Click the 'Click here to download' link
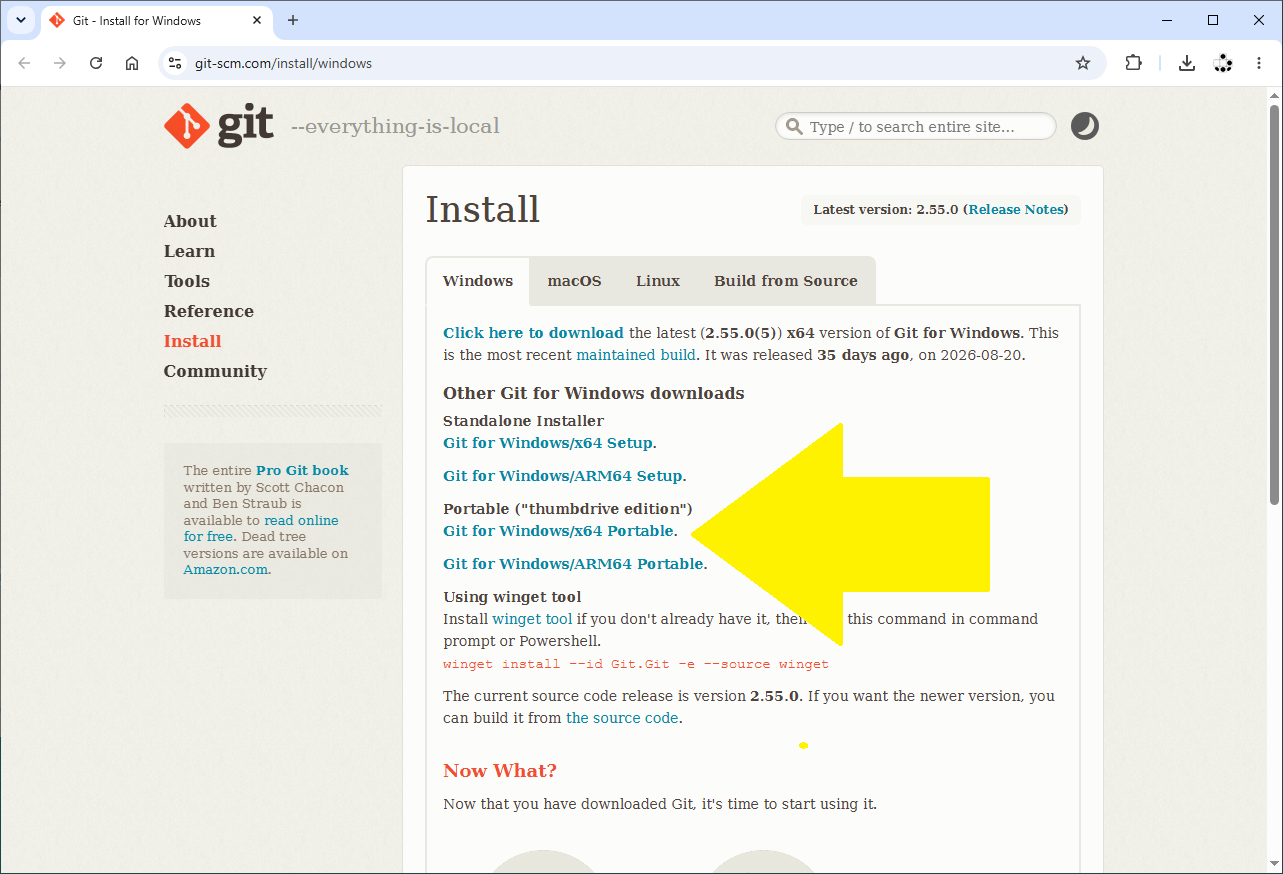The width and height of the screenshot is (1283, 874). [x=533, y=333]
